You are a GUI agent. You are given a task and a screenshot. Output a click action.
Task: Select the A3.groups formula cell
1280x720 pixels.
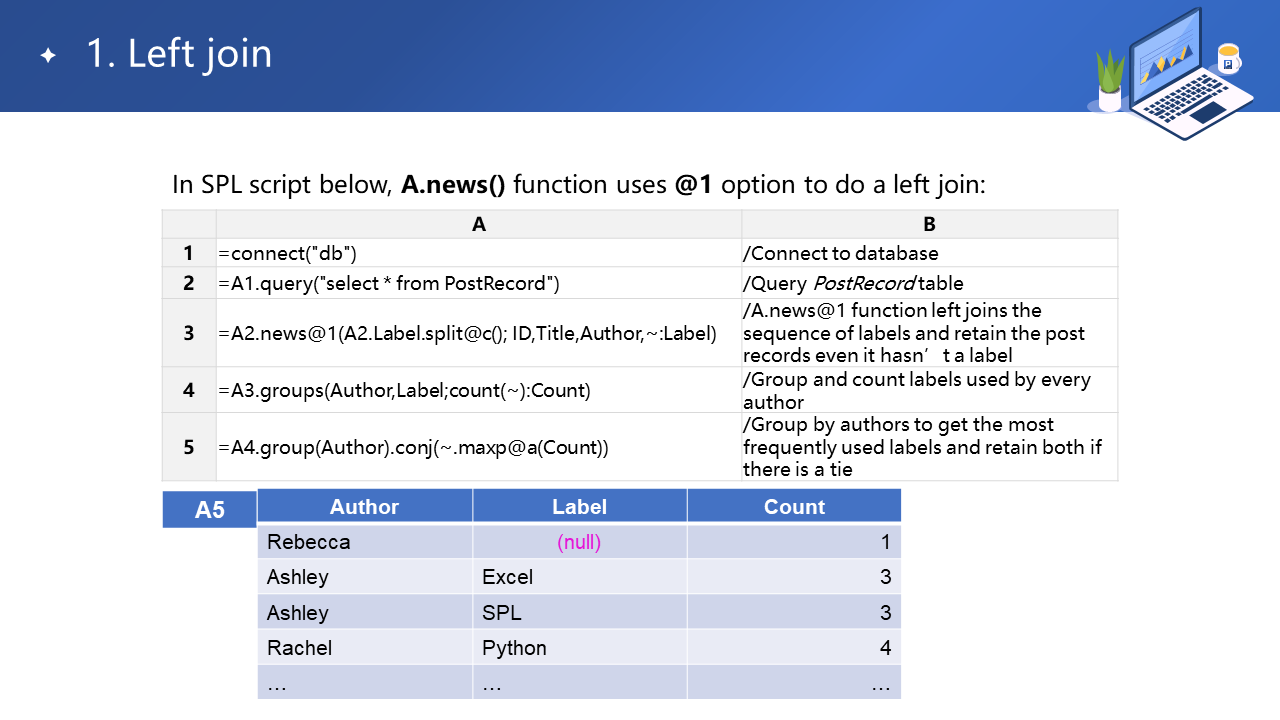click(x=478, y=390)
